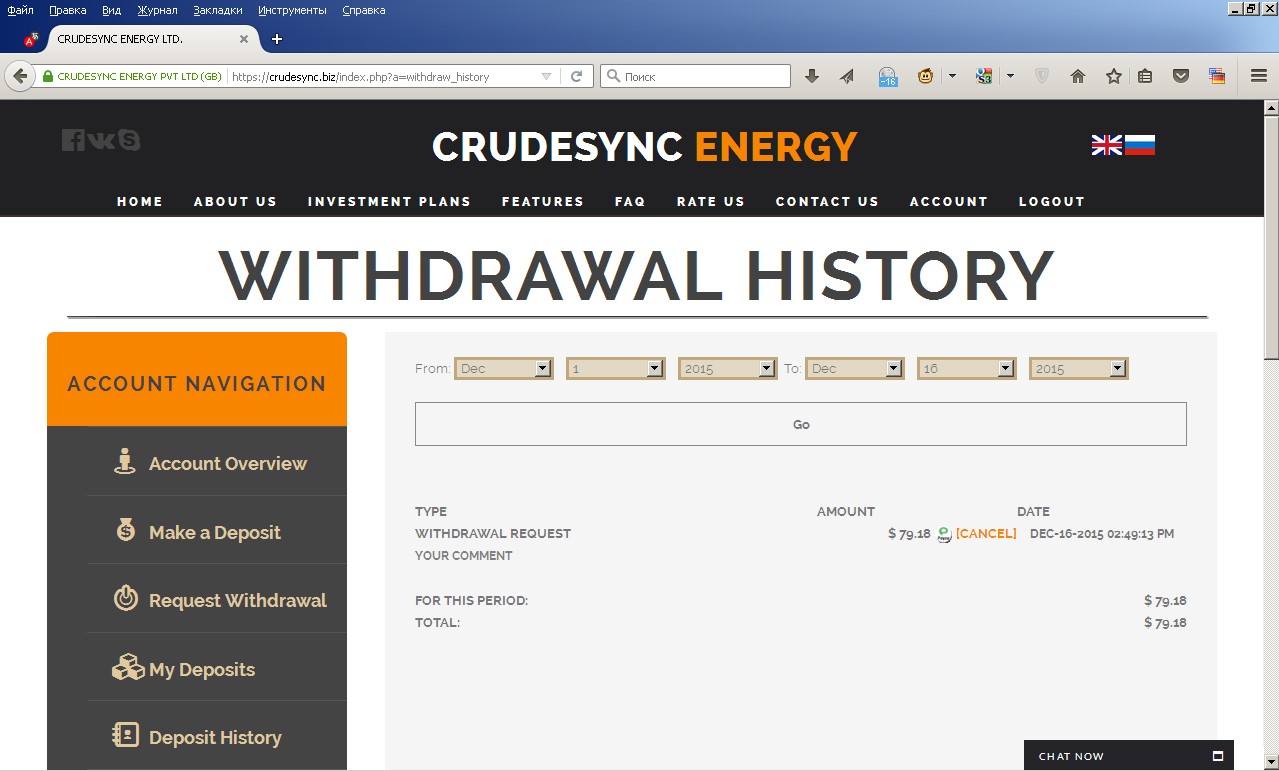Open the Правка menu
Image resolution: width=1279 pixels, height=771 pixels.
(68, 10)
